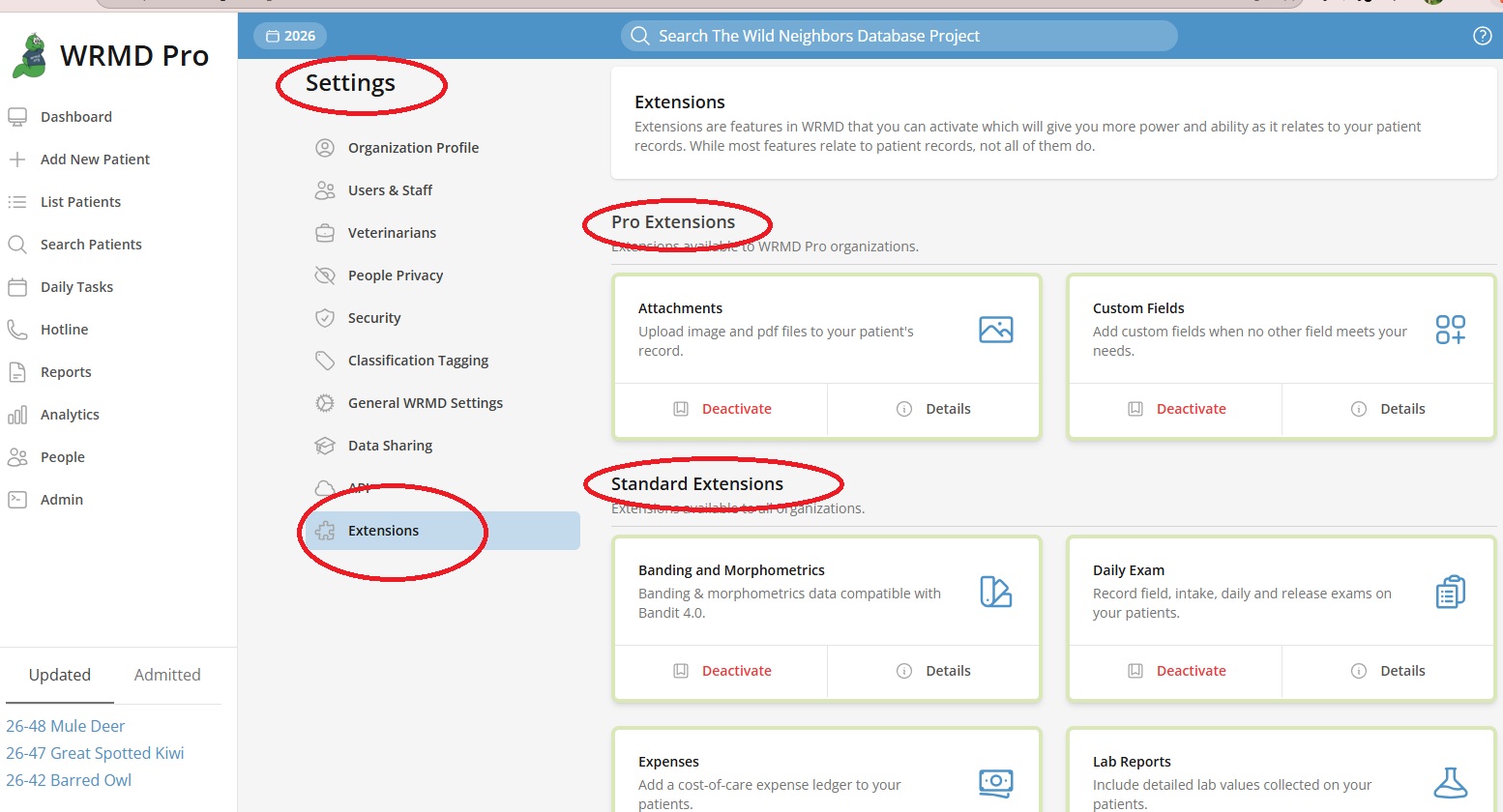Open the List Patients page

pos(80,202)
